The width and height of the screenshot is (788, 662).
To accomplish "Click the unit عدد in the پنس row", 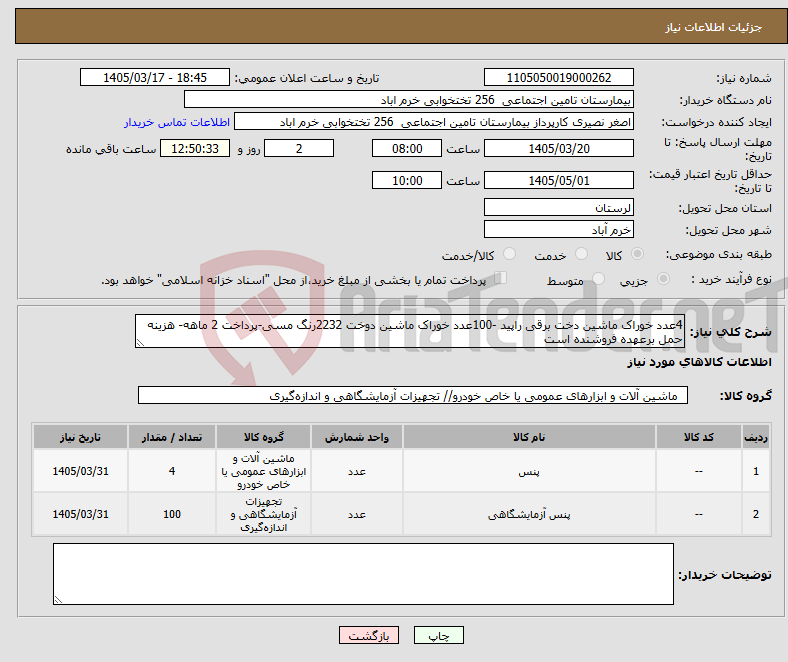I will point(356,471).
